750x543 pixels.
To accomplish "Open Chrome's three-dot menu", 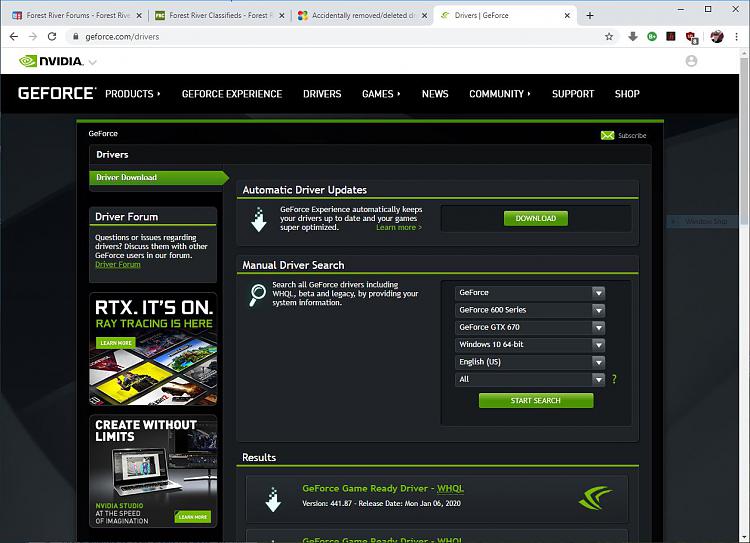I will tap(736, 36).
